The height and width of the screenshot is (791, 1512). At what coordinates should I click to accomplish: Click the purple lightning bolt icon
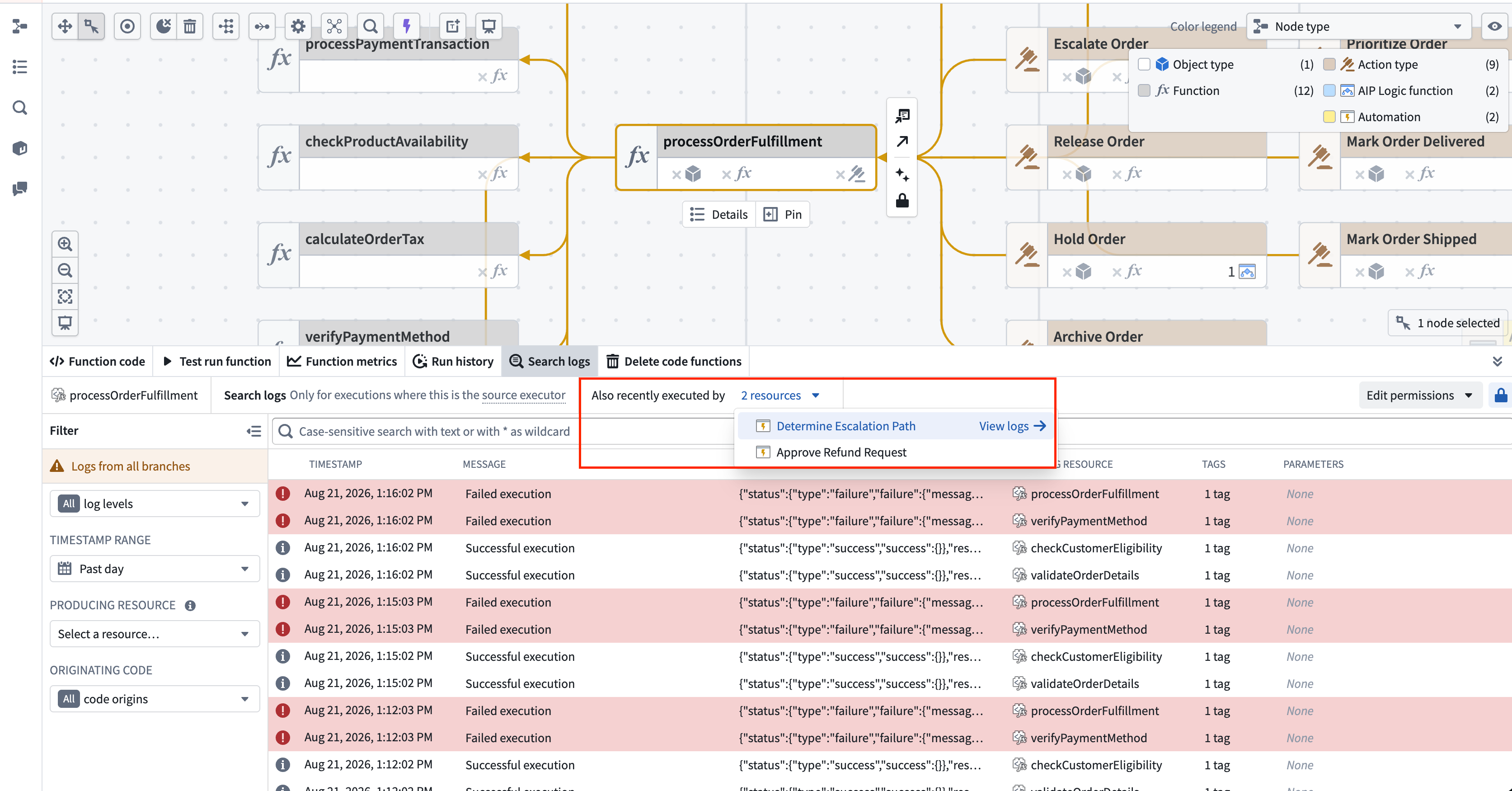[x=407, y=26]
